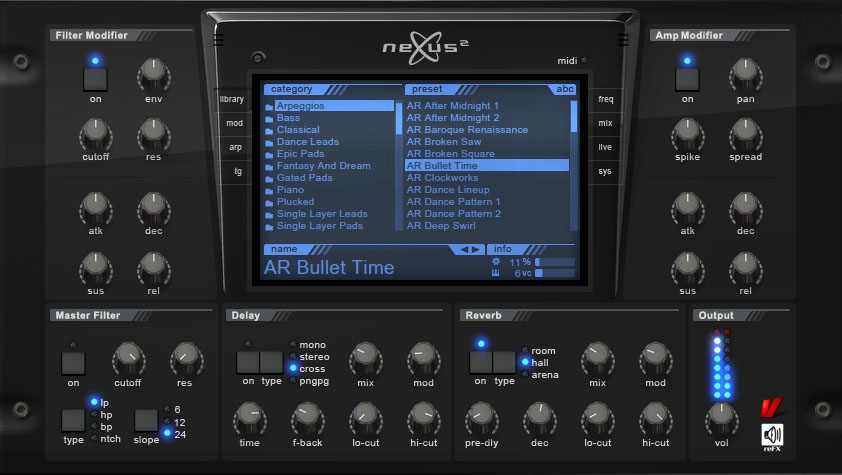842x475 pixels.
Task: Click the Master Filter slope button
Action: point(146,420)
